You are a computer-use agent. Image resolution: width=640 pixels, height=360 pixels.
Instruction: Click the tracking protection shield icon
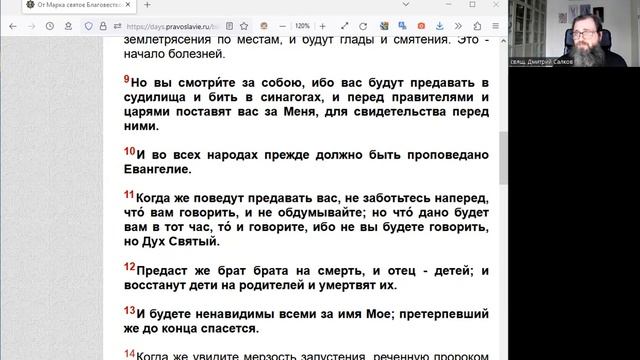pos(88,26)
